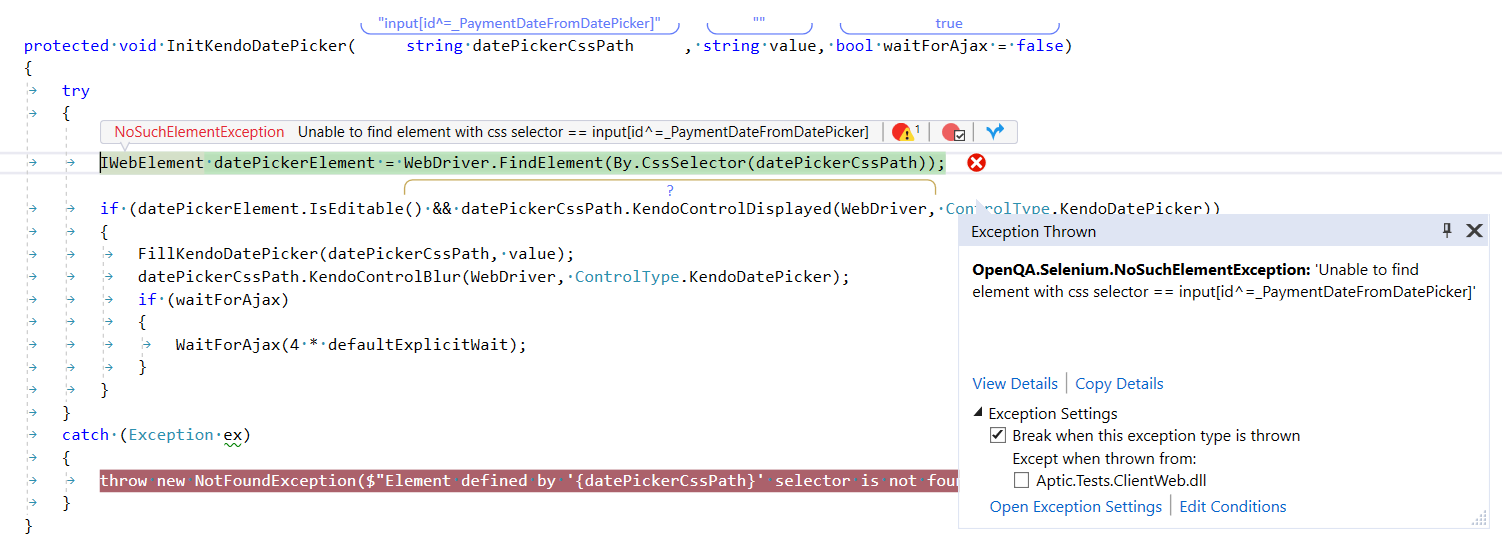
Task: Click the "true" value hint above waitForAjax
Action: click(949, 23)
